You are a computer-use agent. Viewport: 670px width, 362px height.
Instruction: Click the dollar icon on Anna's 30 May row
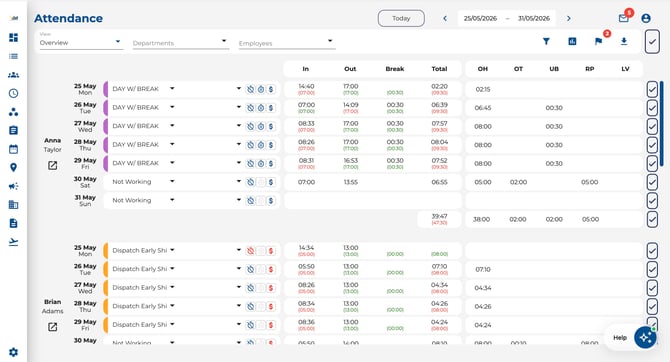point(271,182)
